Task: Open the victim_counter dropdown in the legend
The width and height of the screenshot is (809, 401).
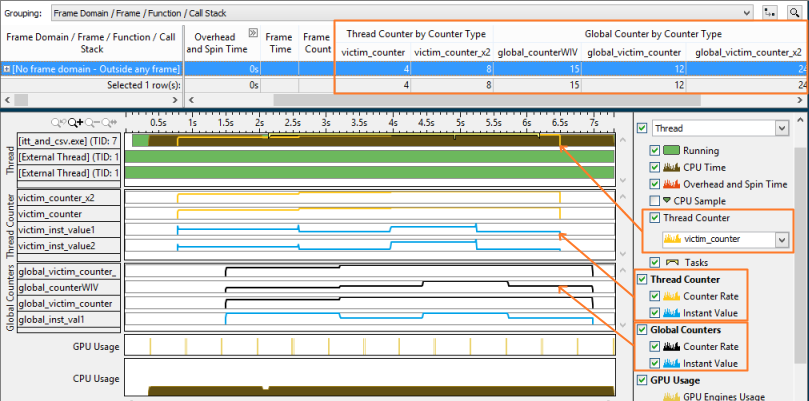Action: point(725,239)
